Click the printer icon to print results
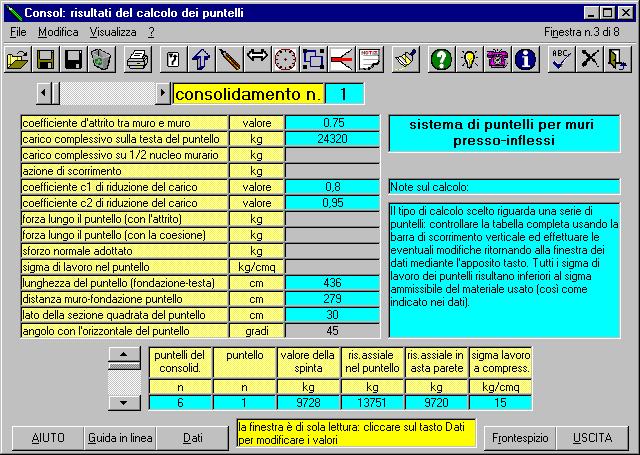 coord(137,60)
